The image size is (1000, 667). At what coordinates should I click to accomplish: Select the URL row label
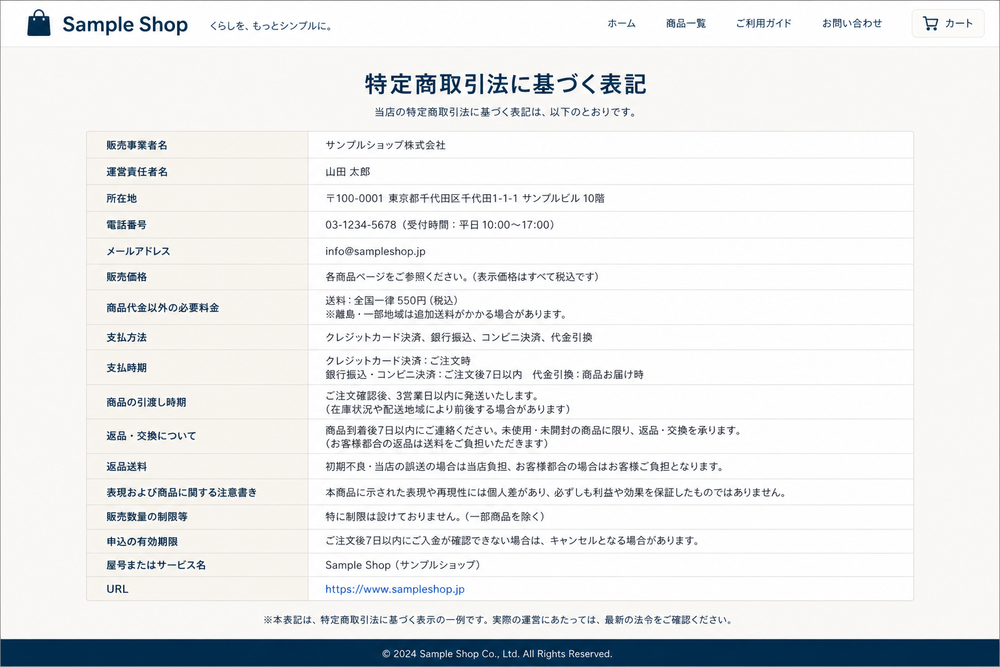coord(117,589)
